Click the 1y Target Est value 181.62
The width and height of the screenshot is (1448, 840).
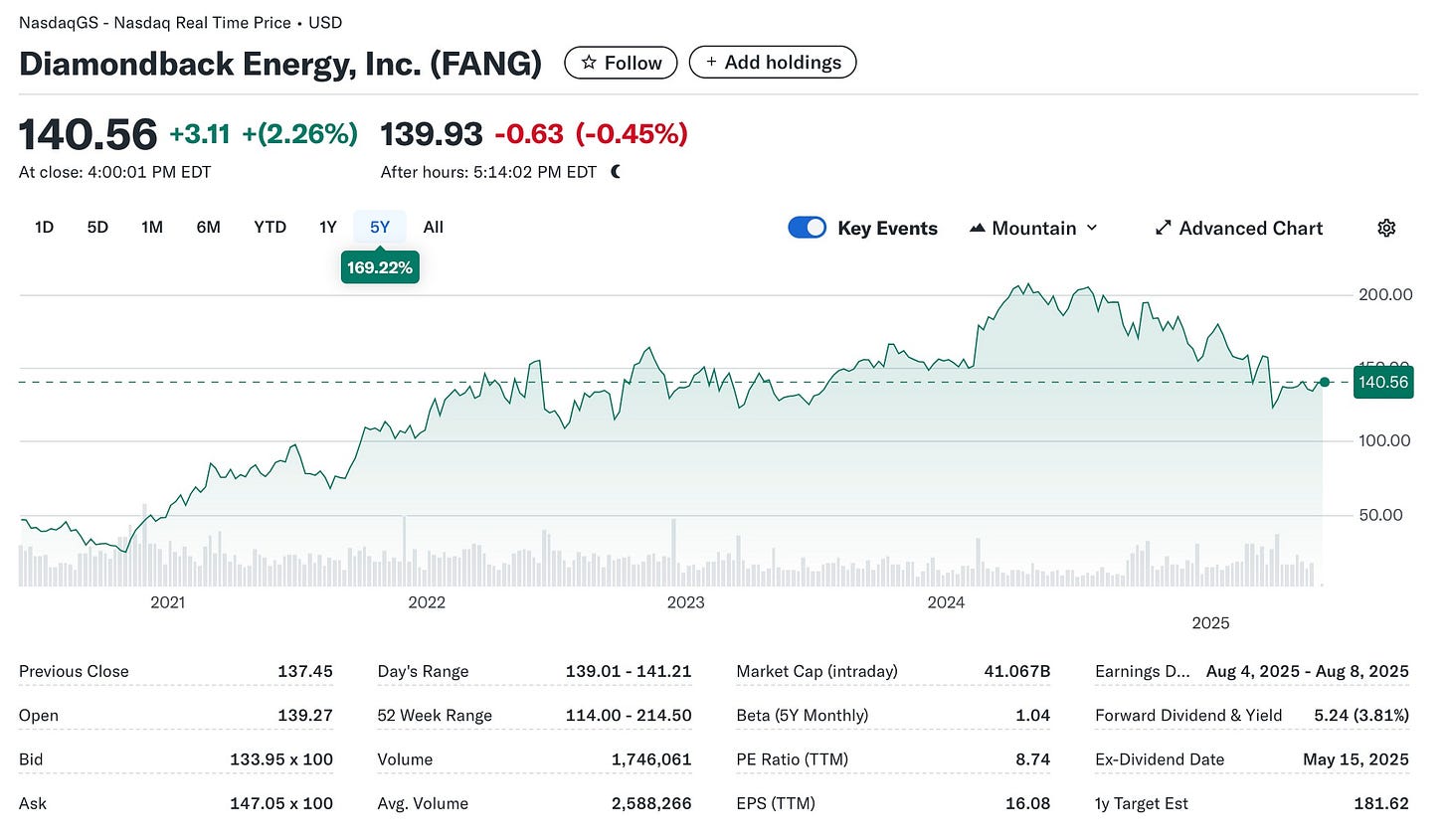[x=1381, y=803]
